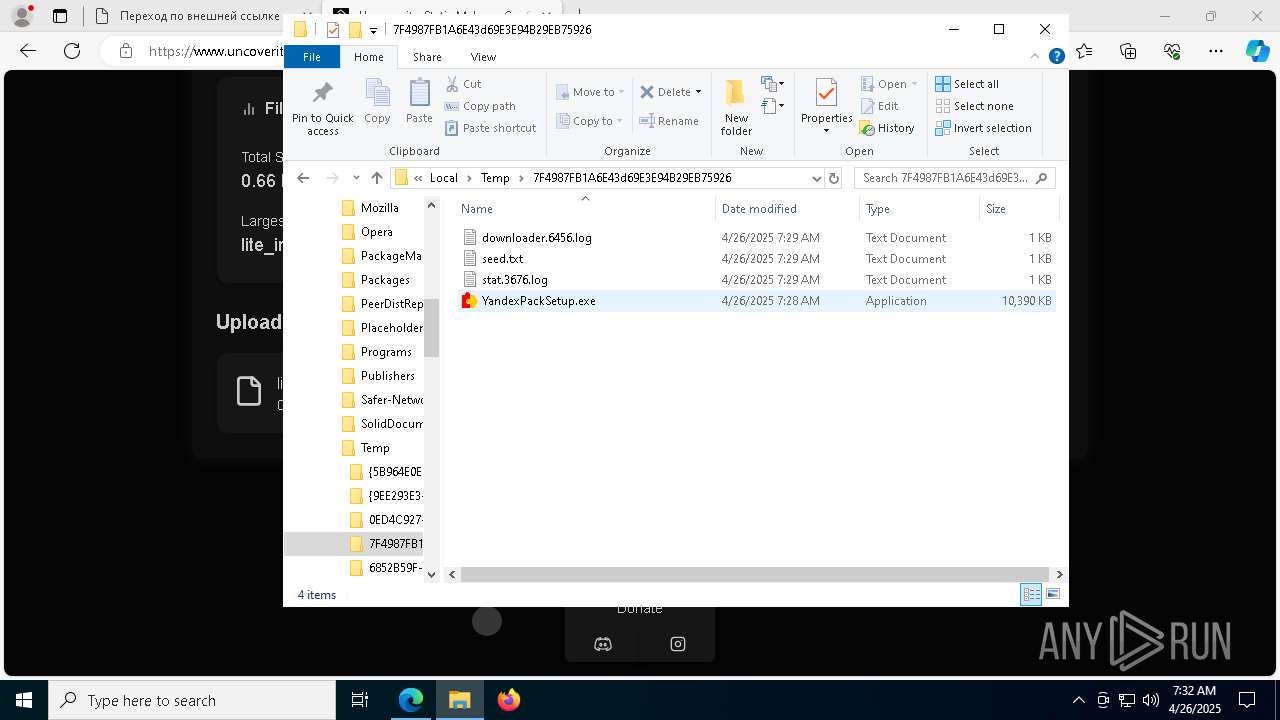Refresh page in Edge browser
1280x720 pixels.
[71, 50]
